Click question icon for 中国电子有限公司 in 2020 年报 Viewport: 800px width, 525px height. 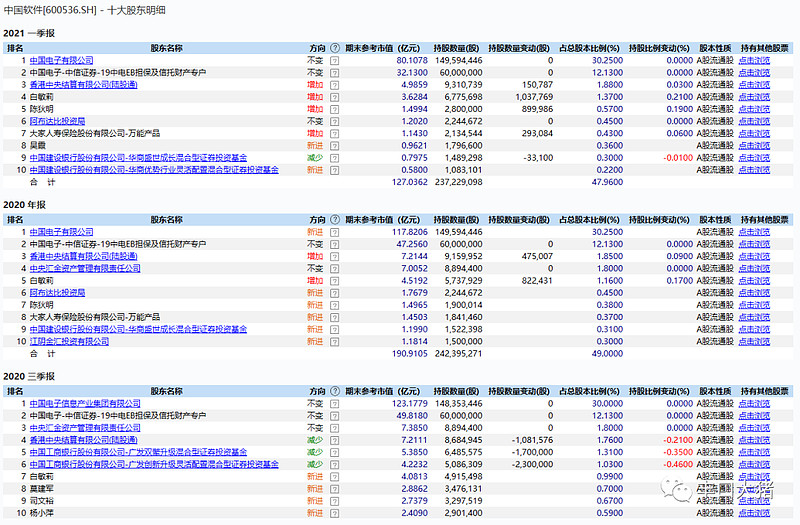tap(334, 232)
